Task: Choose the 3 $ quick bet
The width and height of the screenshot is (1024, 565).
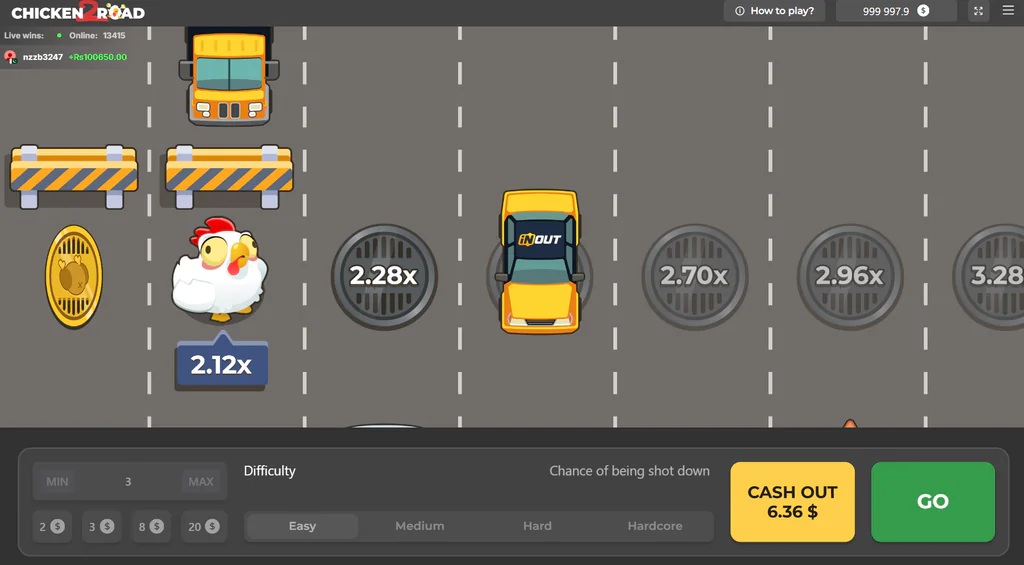Action: (x=101, y=526)
